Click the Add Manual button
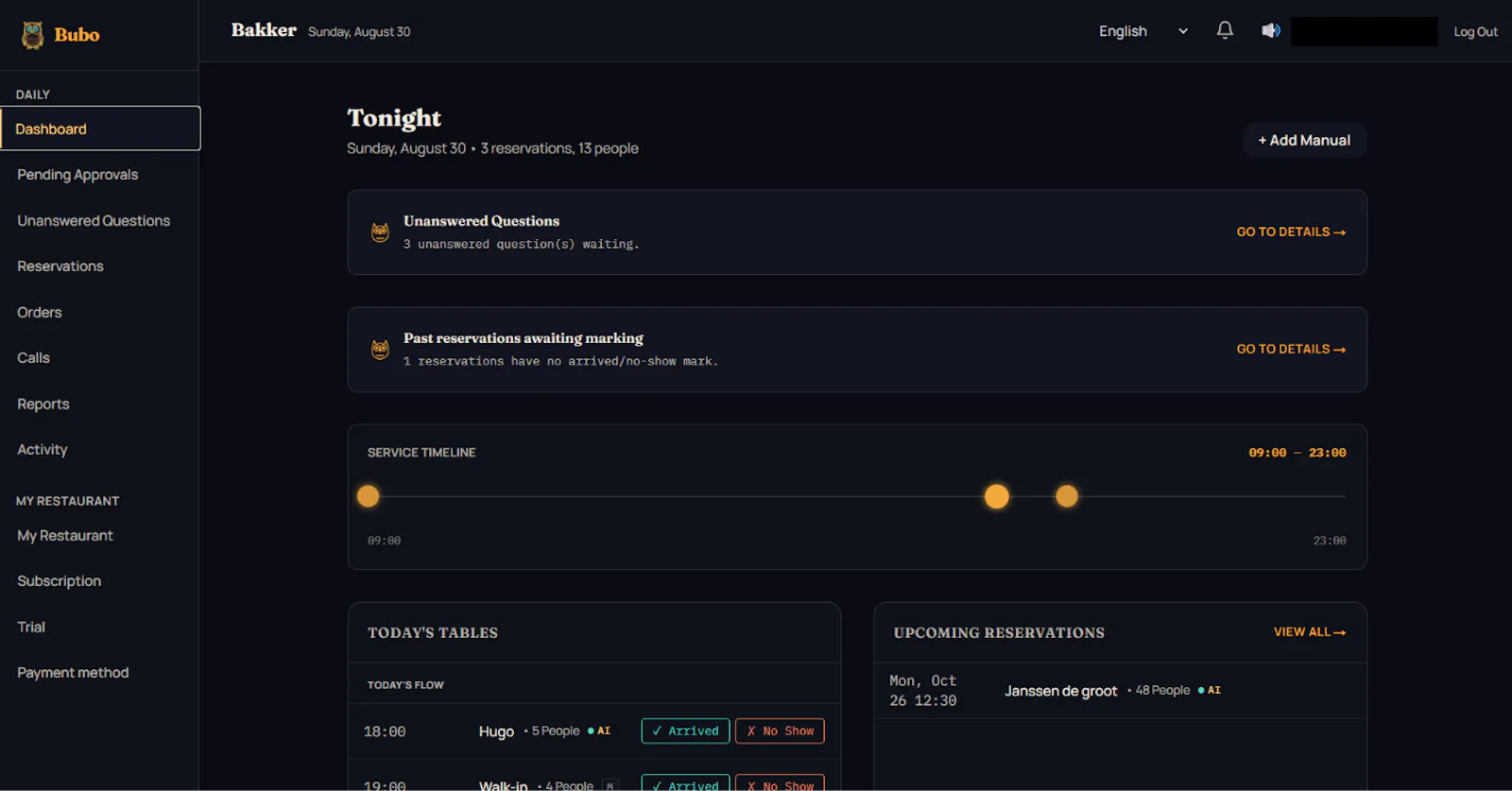 (1304, 140)
